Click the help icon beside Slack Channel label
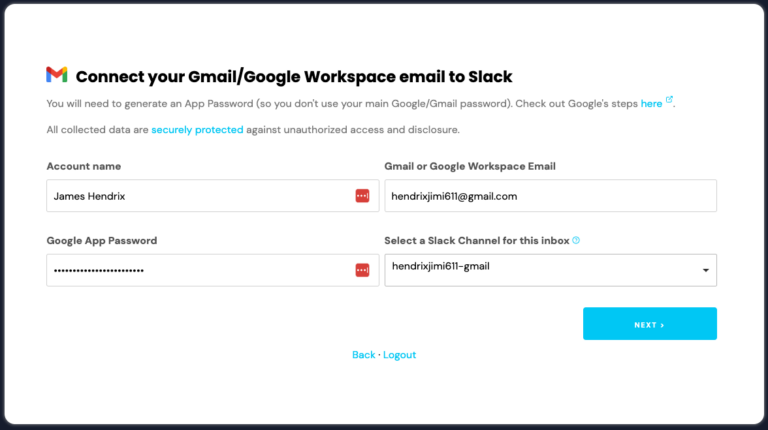 (576, 240)
